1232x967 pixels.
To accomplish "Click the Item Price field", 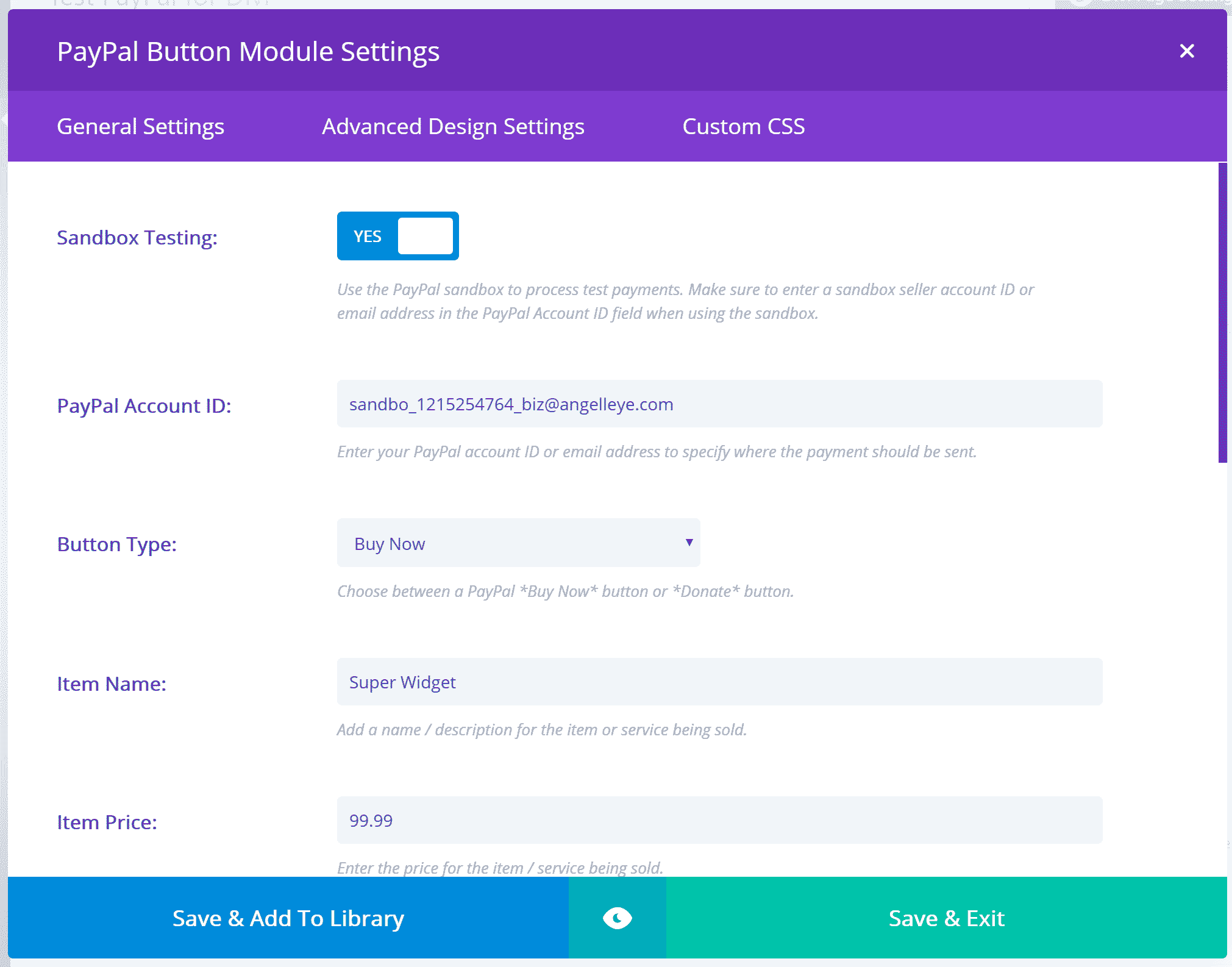I will pos(719,820).
